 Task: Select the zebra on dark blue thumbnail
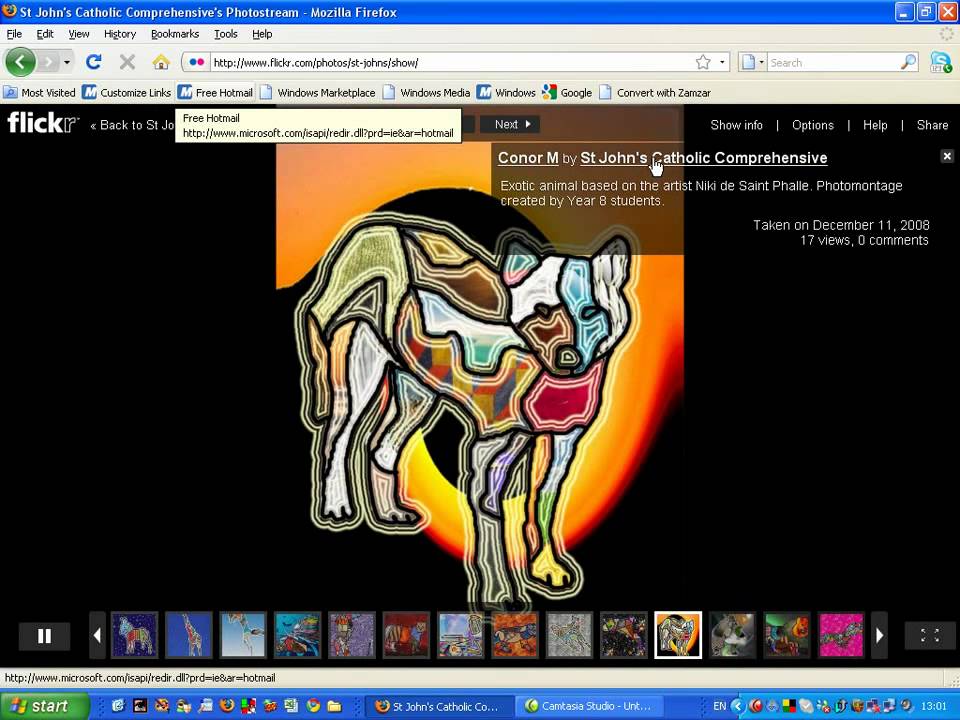click(x=135, y=635)
